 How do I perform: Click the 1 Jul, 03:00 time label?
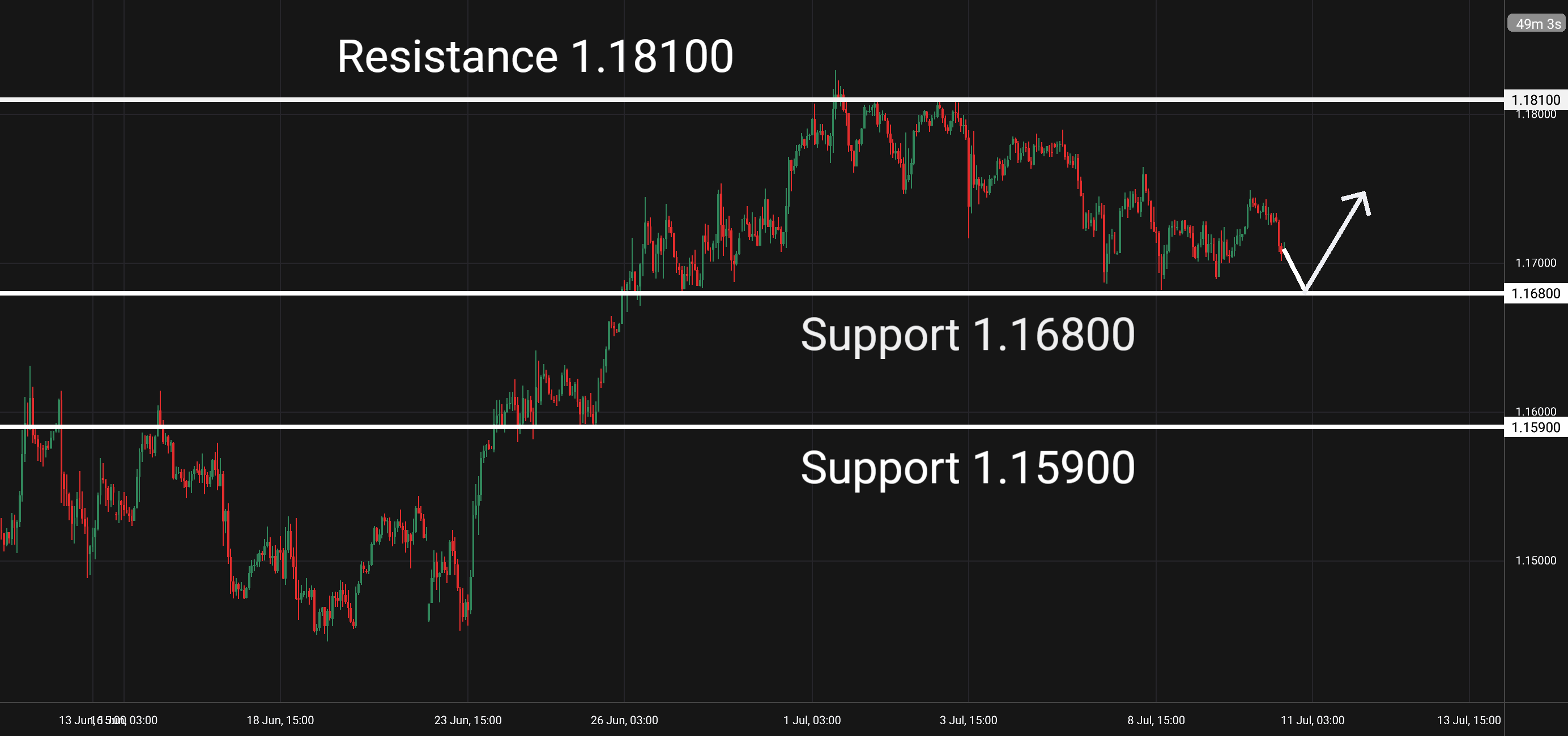[812, 720]
